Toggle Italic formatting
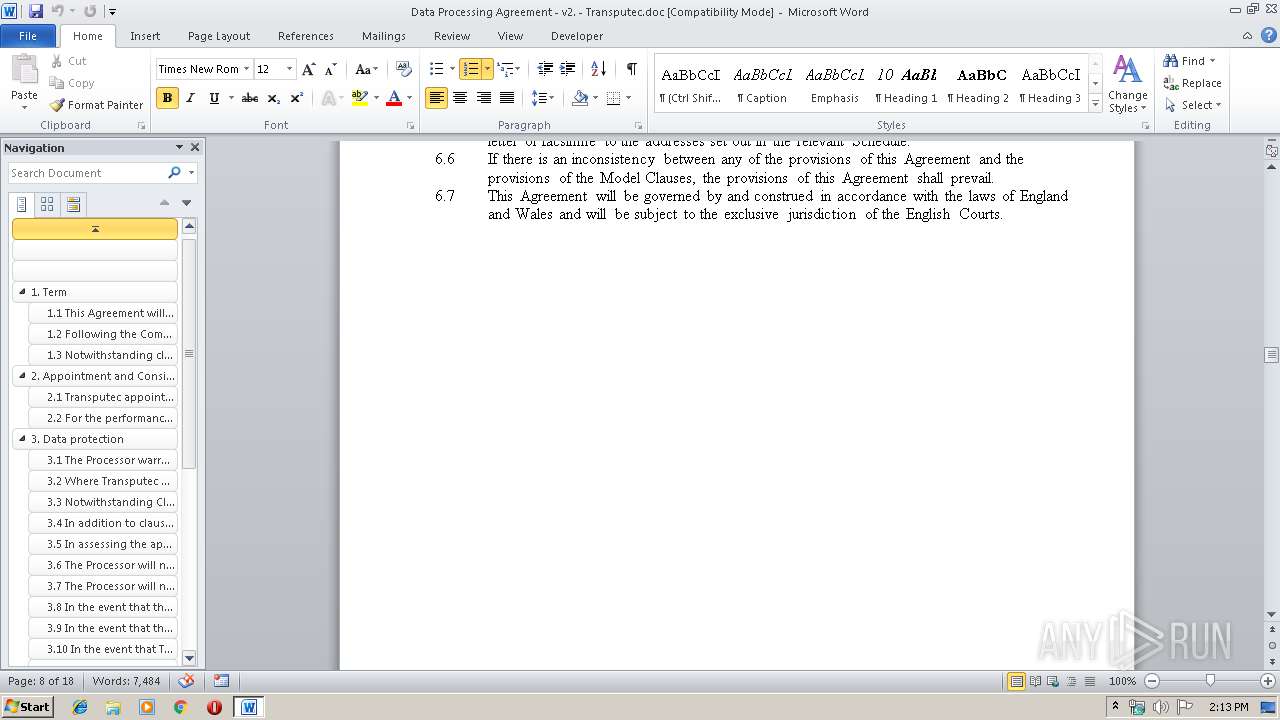Viewport: 1280px width, 720px height. click(191, 98)
